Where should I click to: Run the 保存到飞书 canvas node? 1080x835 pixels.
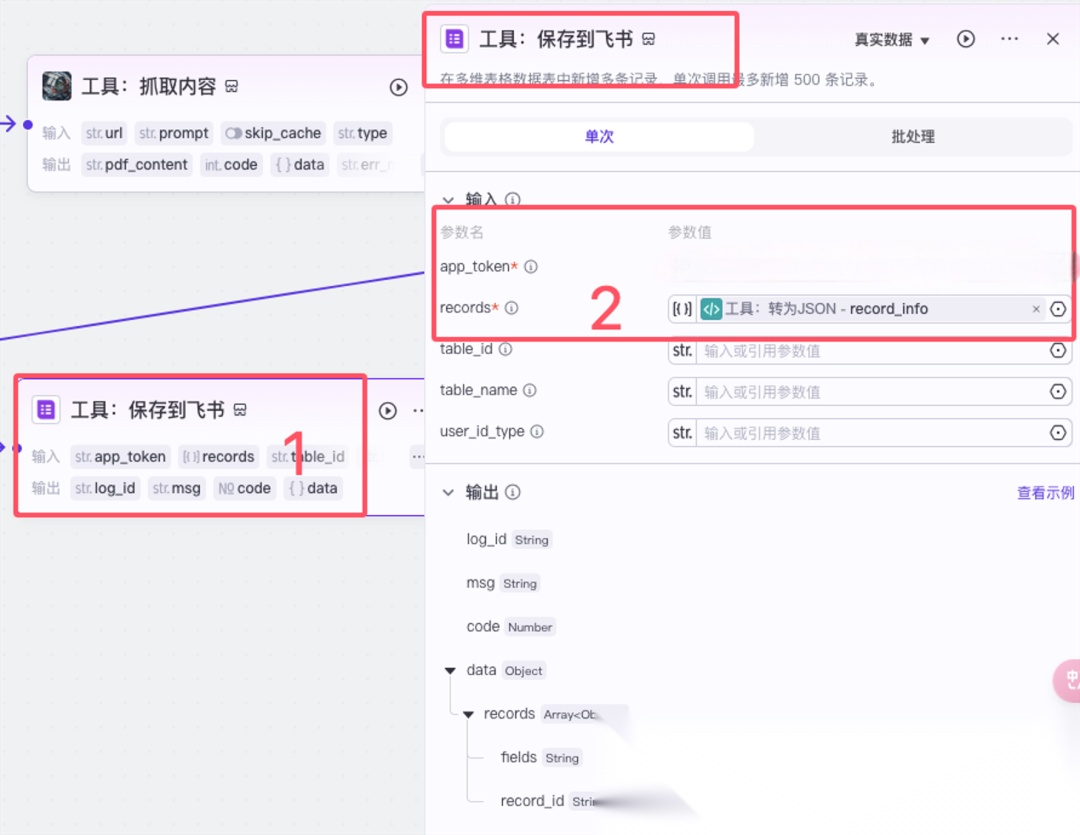coord(388,411)
